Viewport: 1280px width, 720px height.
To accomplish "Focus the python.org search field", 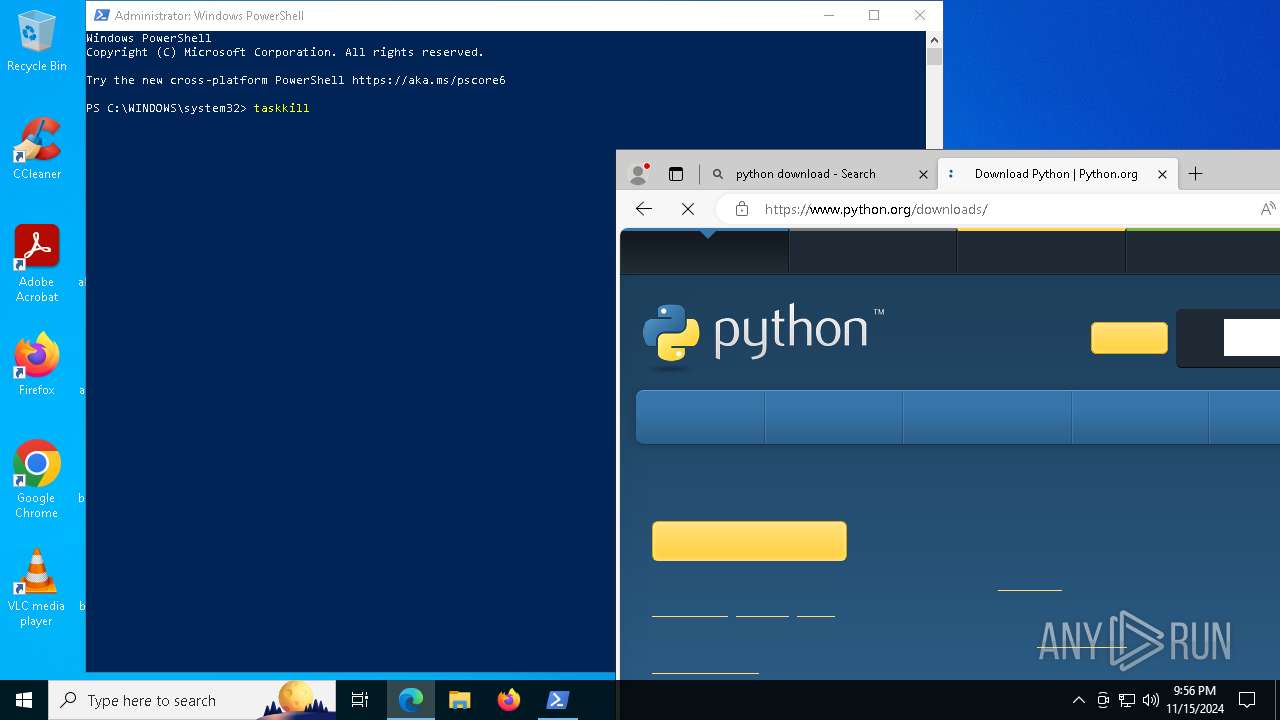I will click(x=1252, y=338).
